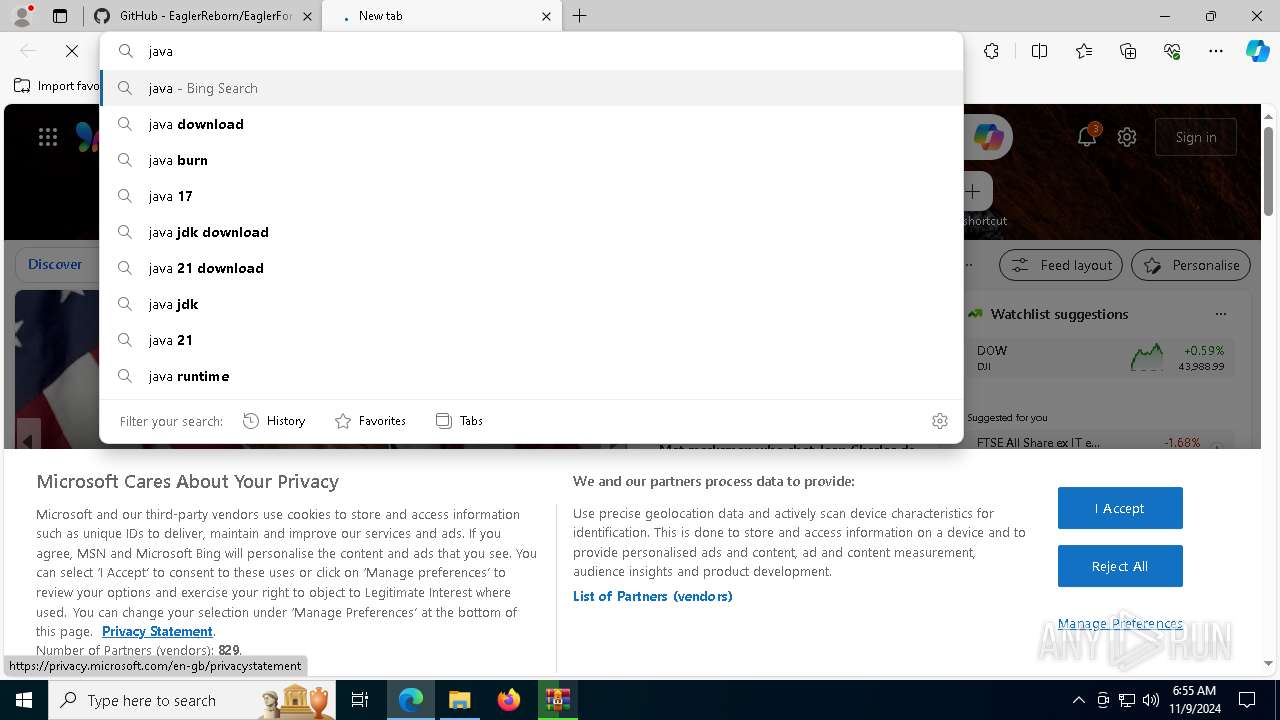This screenshot has width=1280, height=720.
Task: Open Watchlist suggestions more options
Action: click(1220, 314)
